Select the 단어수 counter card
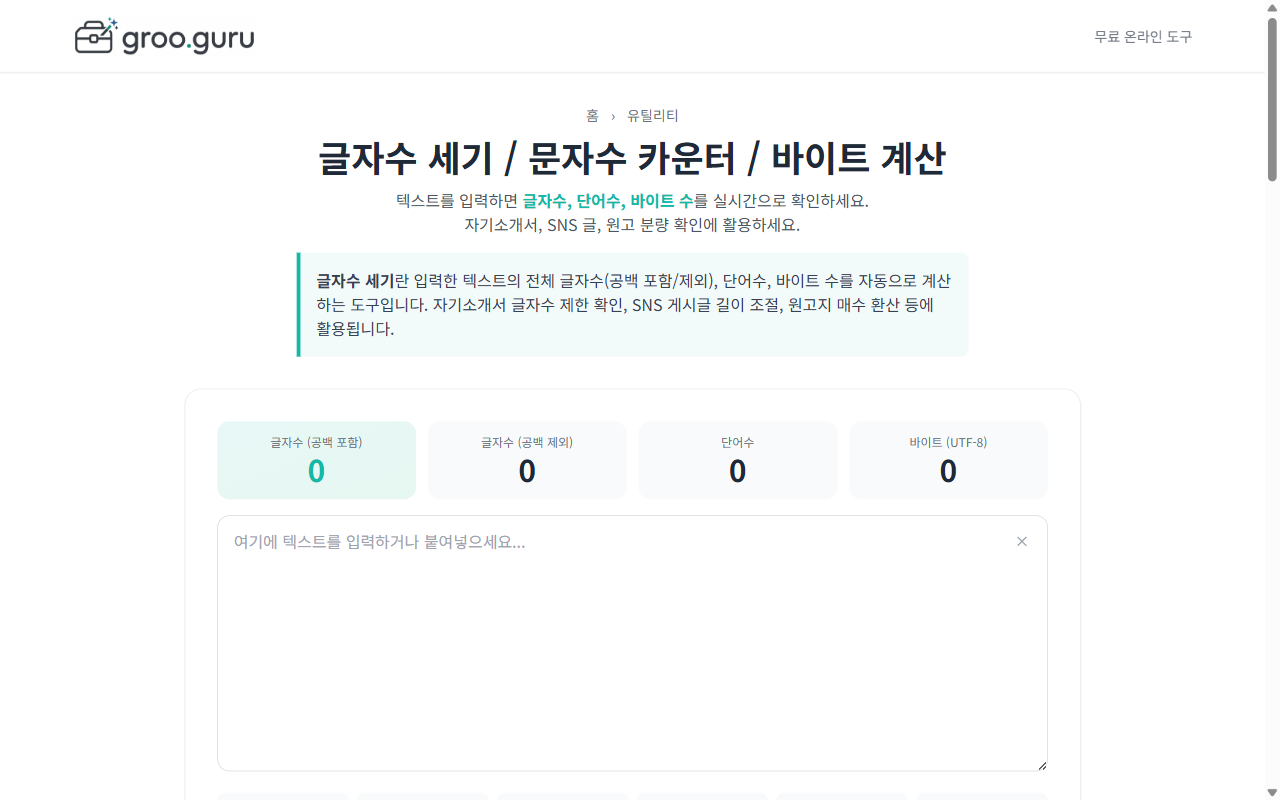 coord(737,460)
